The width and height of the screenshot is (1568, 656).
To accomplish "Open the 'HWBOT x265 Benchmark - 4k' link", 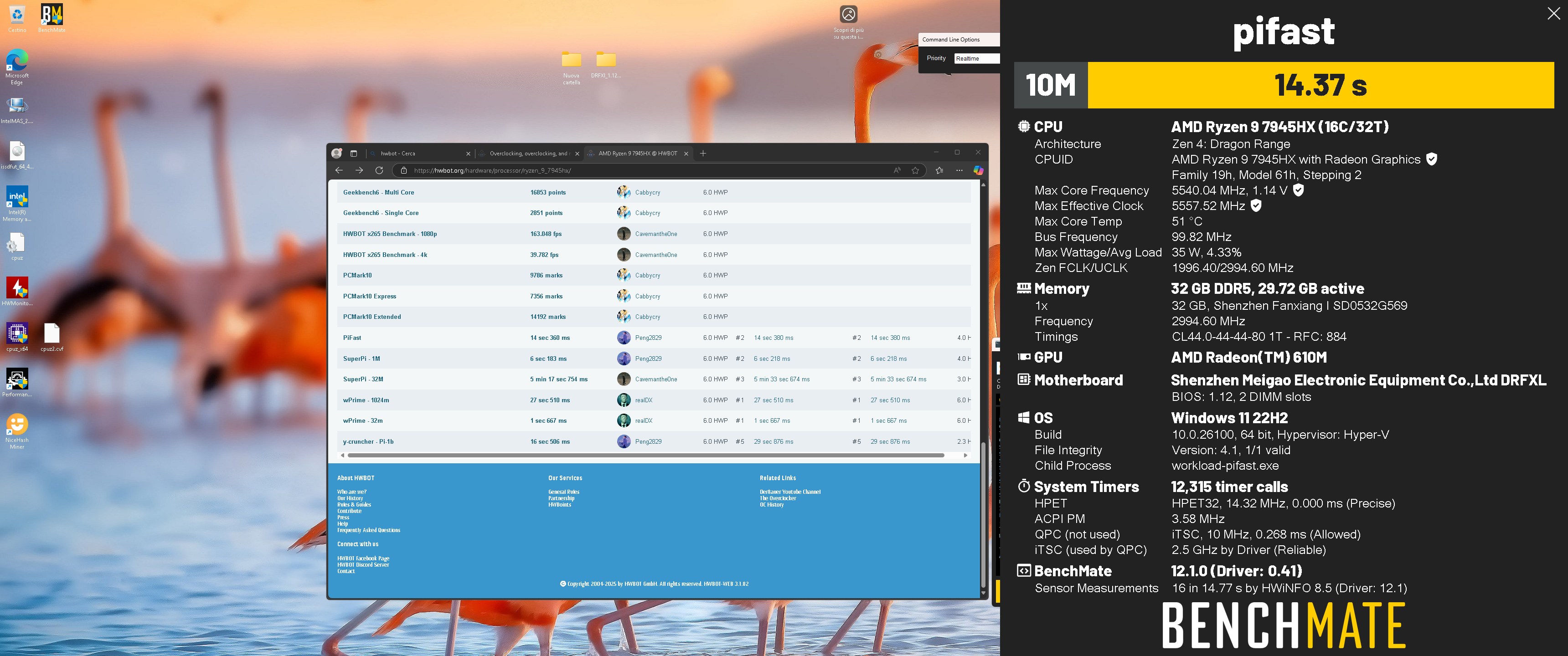I will 385,255.
